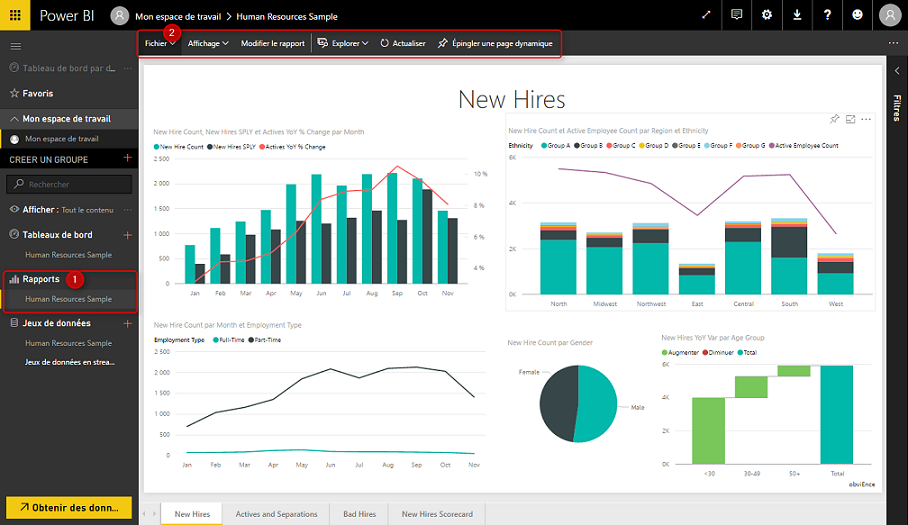Screen dimensions: 908x525
Task: Open more options on Region Ethnicity chart
Action: pos(866,119)
